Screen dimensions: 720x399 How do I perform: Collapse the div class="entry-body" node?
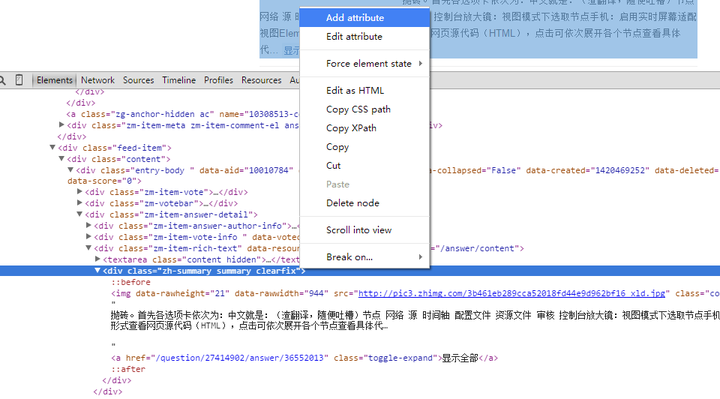click(70, 170)
